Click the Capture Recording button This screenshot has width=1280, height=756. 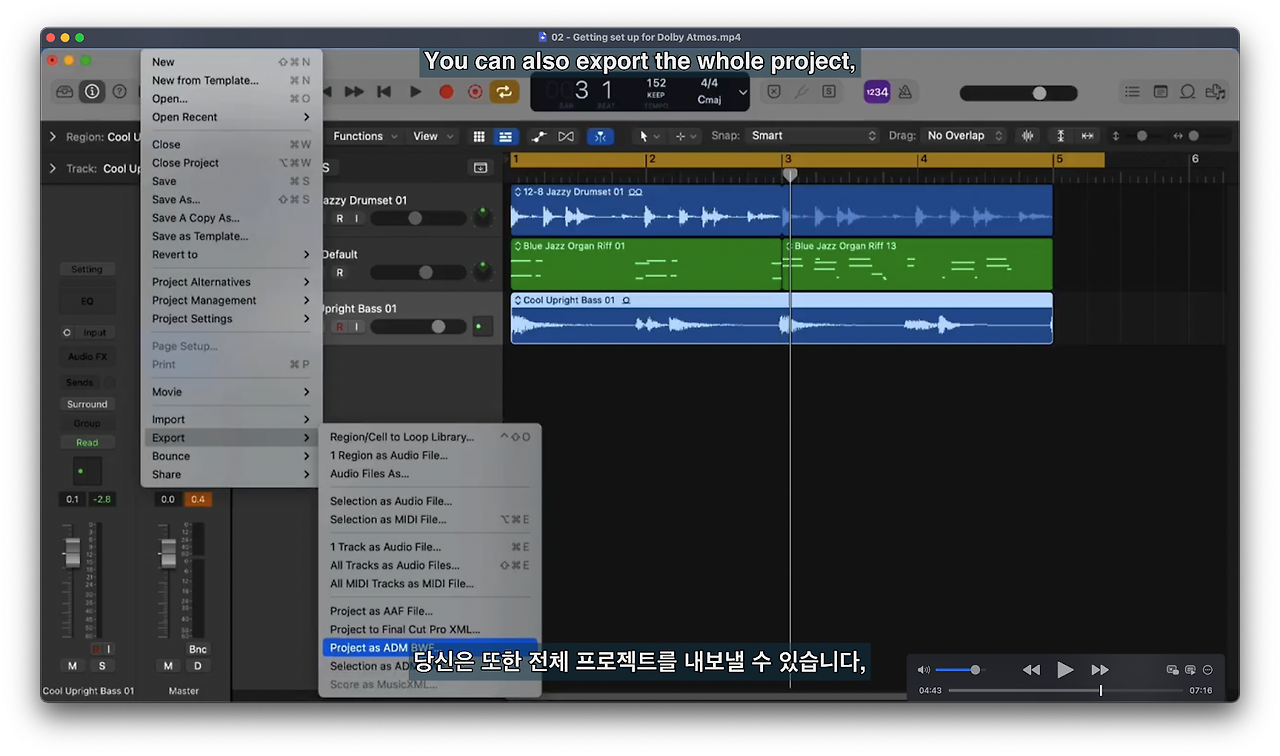point(475,91)
